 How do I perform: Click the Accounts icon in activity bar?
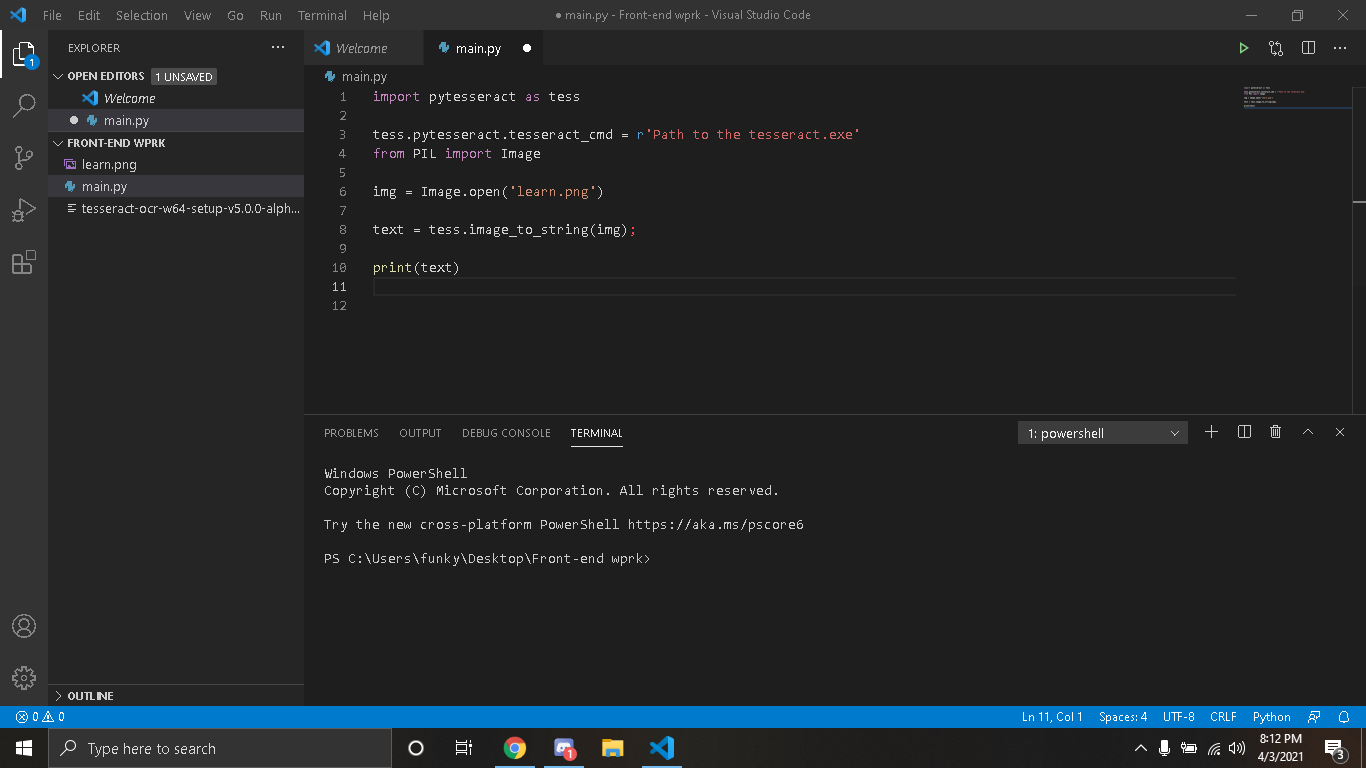[24, 626]
